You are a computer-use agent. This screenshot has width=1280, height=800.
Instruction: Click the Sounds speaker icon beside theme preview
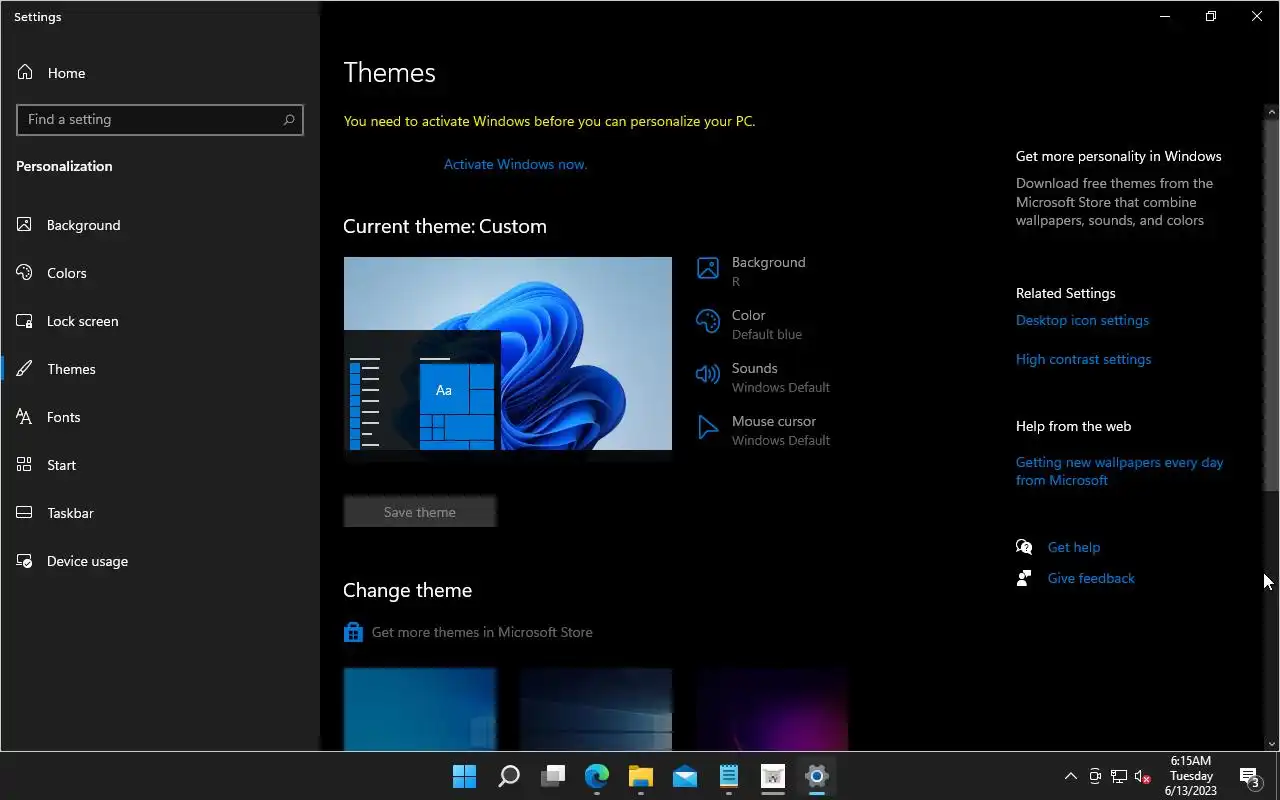coord(708,374)
